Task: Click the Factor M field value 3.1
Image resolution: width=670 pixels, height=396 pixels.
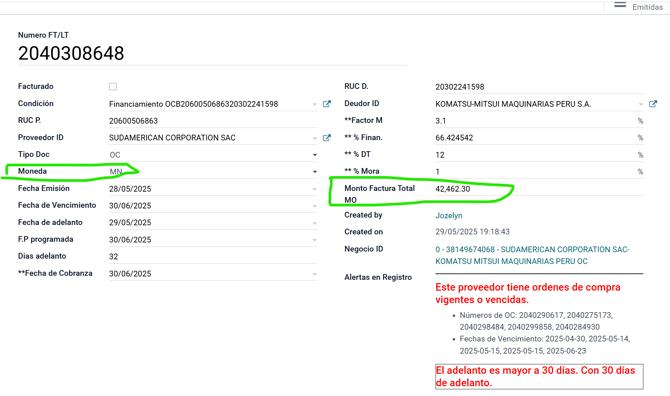Action: (x=535, y=121)
